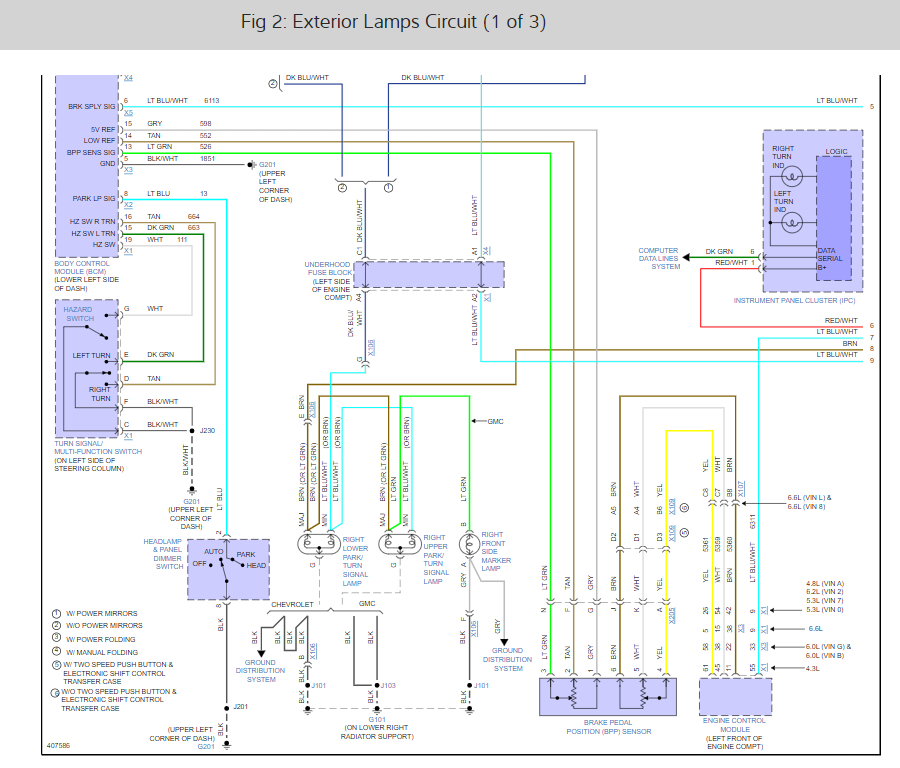Open the Instrument Panel Cluster (IPC) label
Image resolution: width=900 pixels, height=768 pixels.
pos(794,301)
